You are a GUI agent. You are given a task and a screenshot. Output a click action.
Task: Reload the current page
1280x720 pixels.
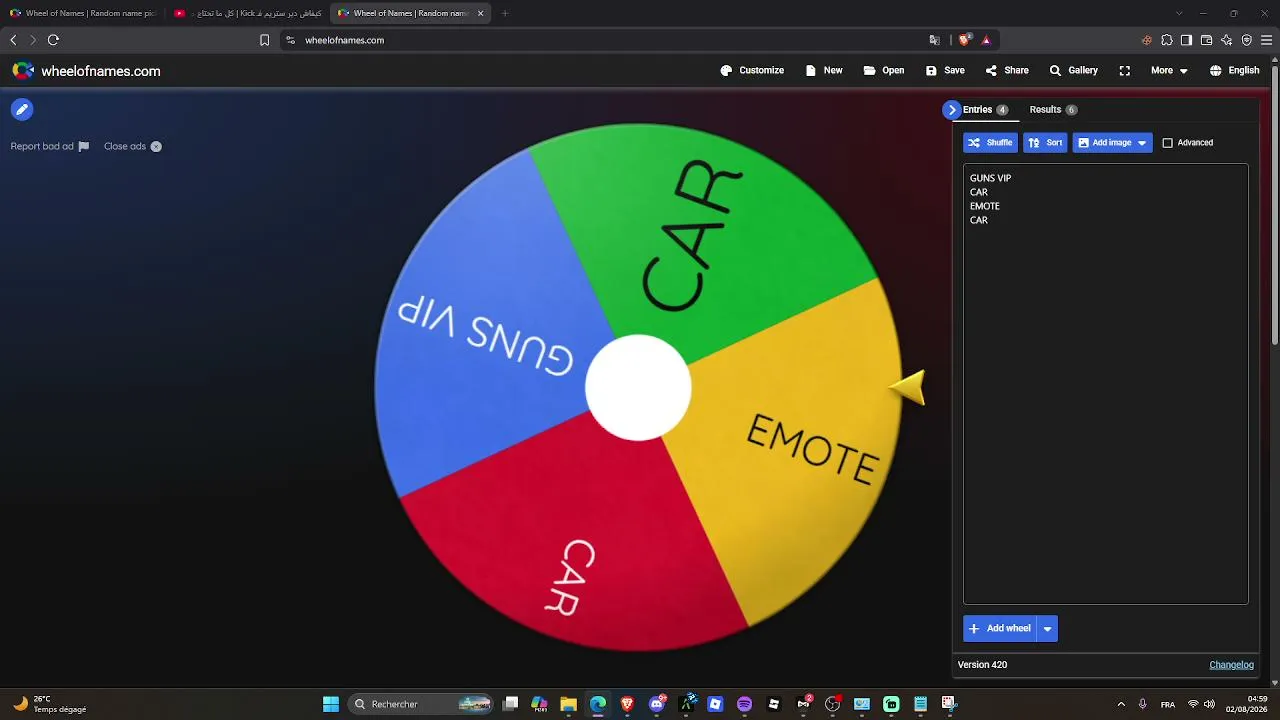tap(53, 40)
